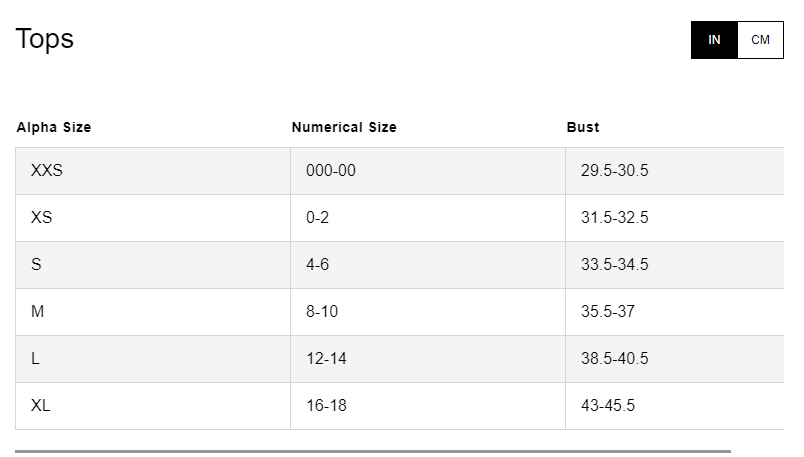The height and width of the screenshot is (457, 804).
Task: Click the horizontal scrollbar below the table
Action: [x=373, y=451]
